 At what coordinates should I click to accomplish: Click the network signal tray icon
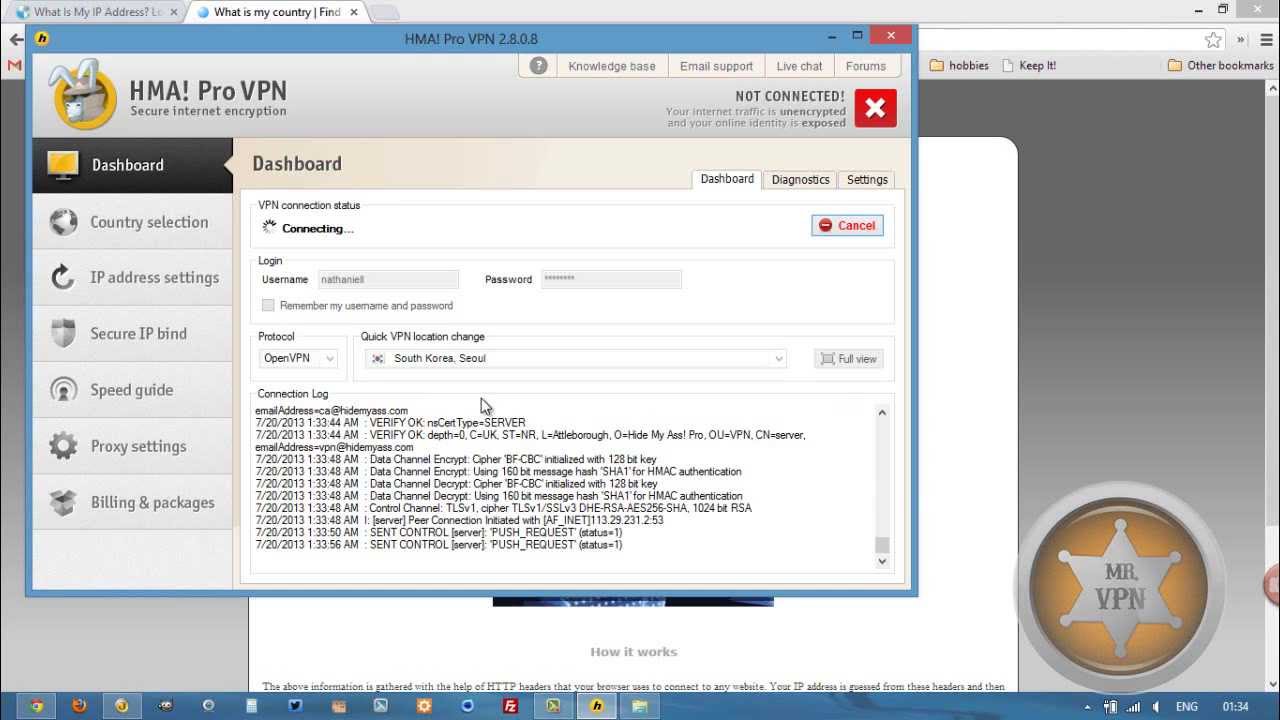pyautogui.click(x=1135, y=706)
